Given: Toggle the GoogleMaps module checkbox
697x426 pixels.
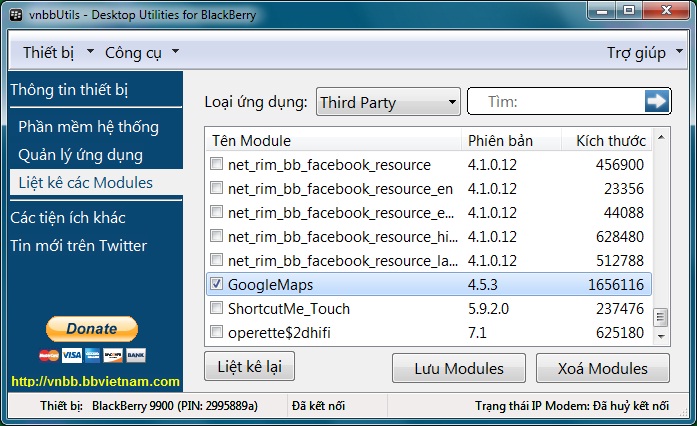Looking at the screenshot, I should click(216, 284).
